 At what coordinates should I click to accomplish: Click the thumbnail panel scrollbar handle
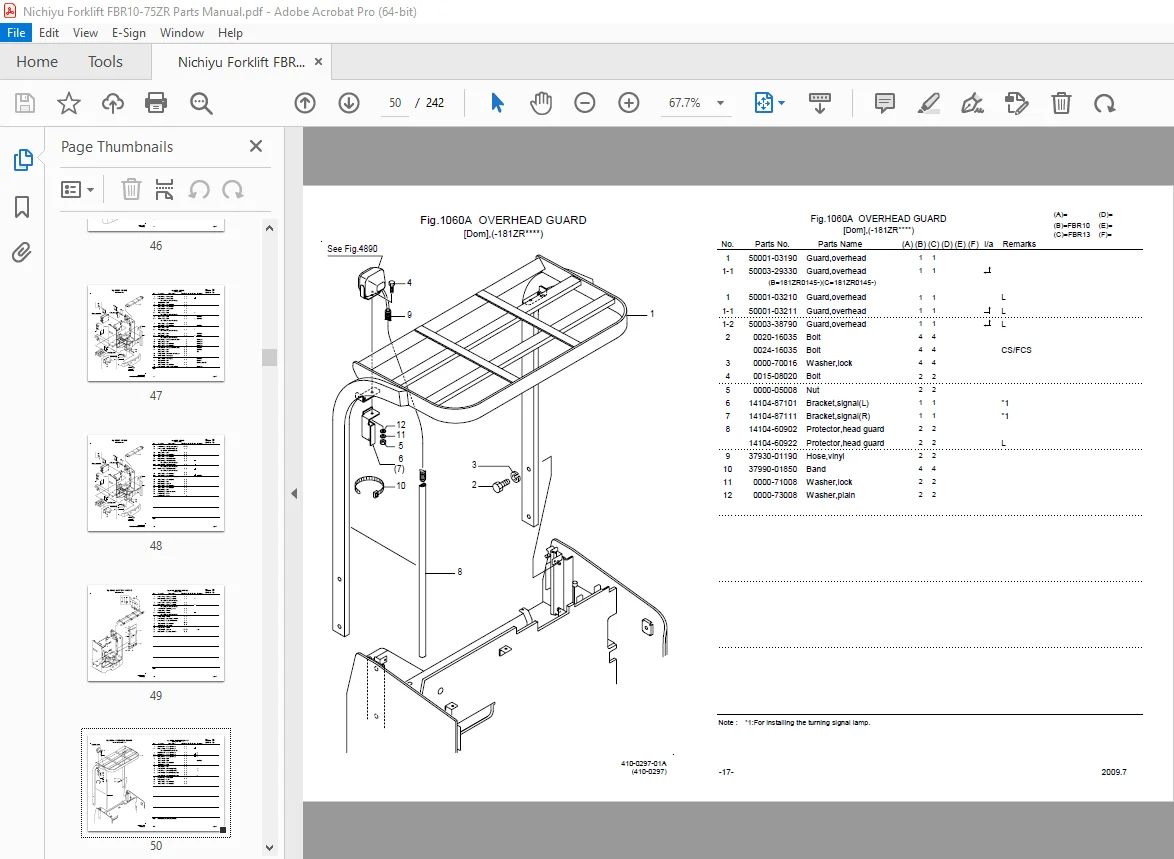270,357
